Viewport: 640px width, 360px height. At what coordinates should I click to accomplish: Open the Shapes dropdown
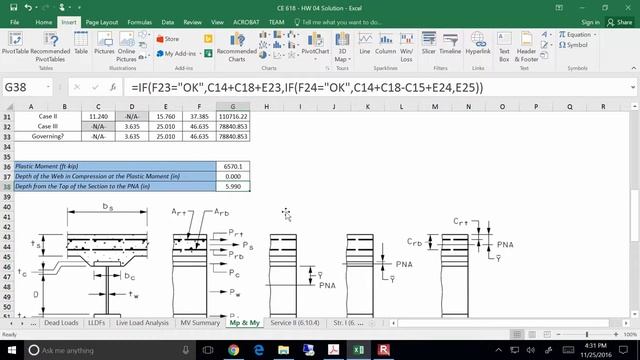[143, 35]
